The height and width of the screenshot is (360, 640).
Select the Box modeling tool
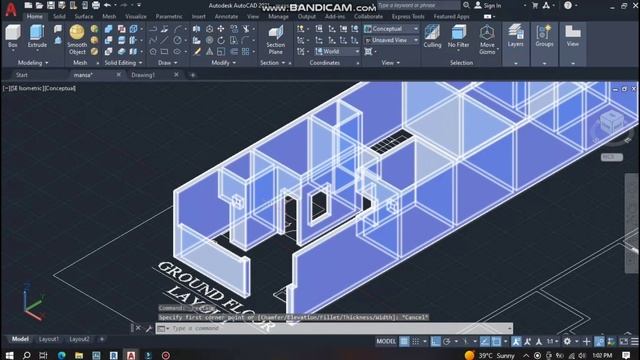[13, 36]
